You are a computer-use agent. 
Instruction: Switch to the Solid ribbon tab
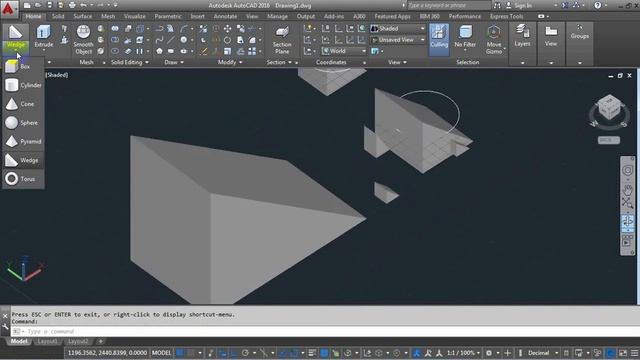click(58, 16)
